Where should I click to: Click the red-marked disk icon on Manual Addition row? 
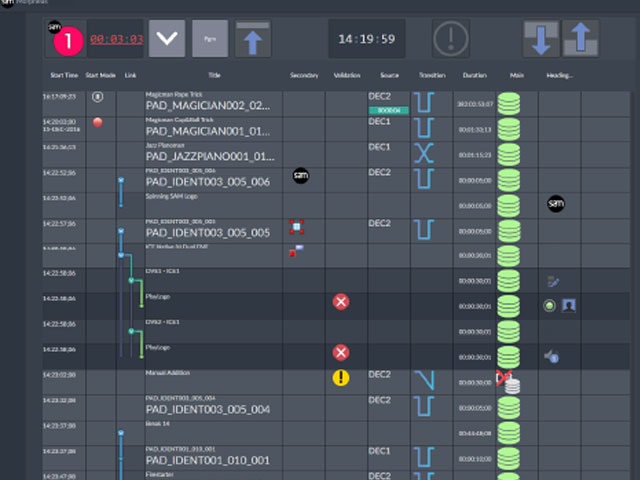[x=507, y=379]
